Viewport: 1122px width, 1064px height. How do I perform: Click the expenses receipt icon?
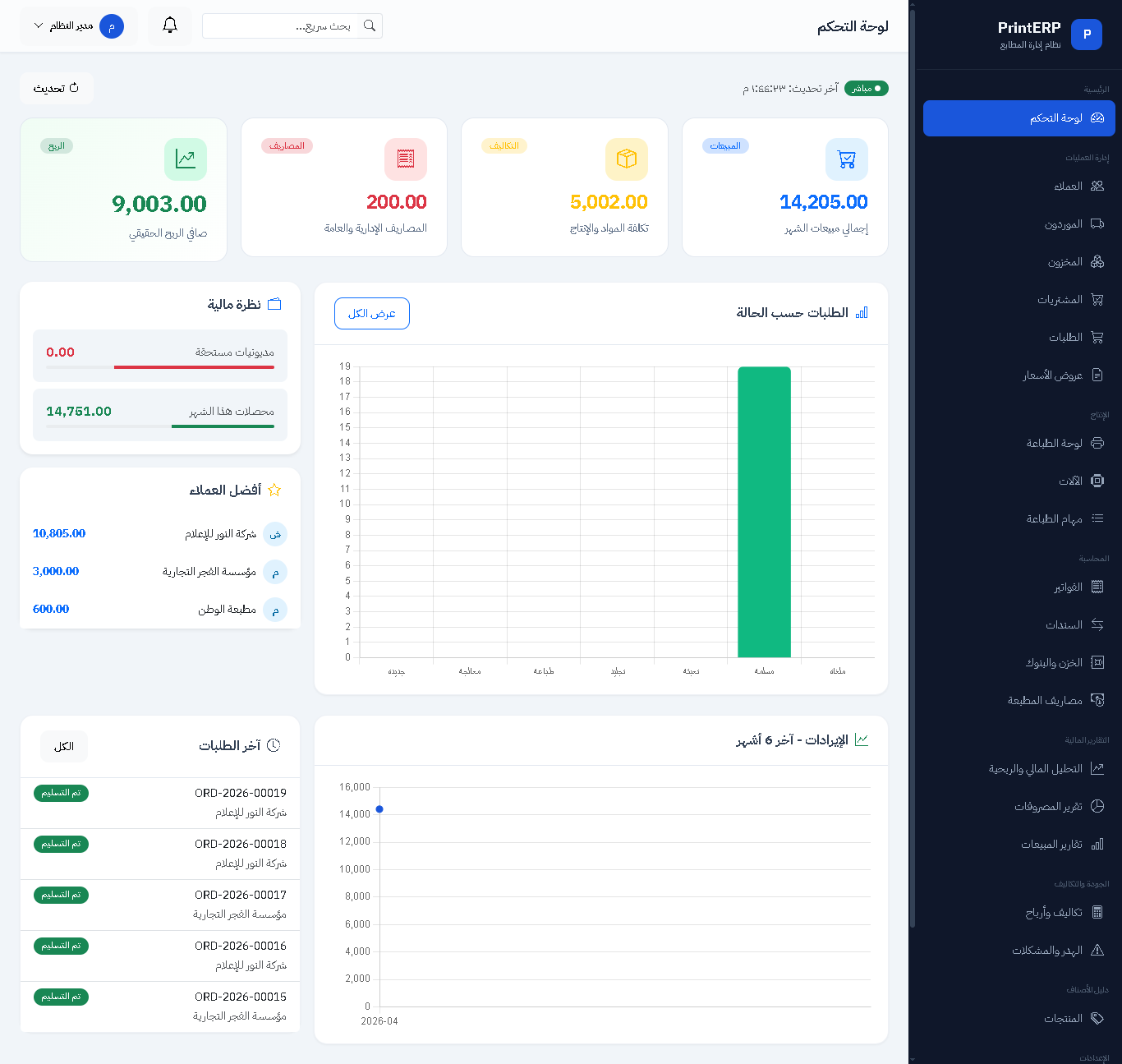click(x=405, y=159)
